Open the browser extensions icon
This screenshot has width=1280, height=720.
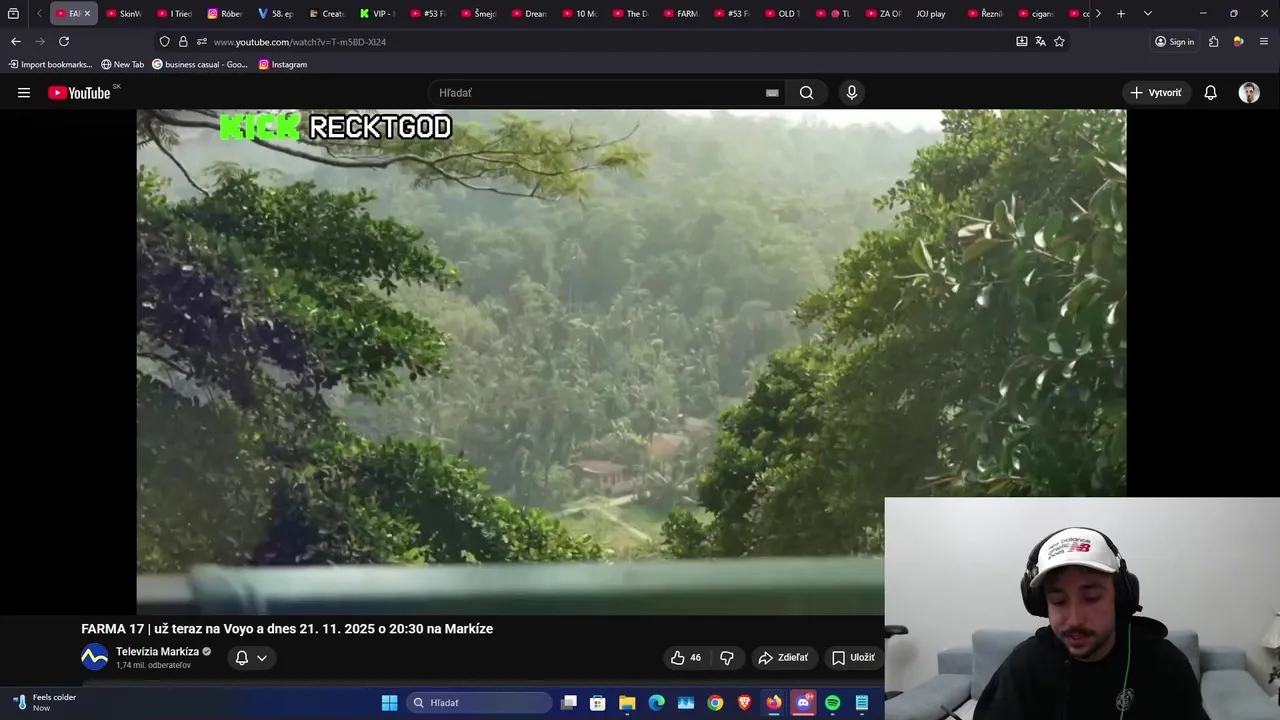[x=1213, y=42]
